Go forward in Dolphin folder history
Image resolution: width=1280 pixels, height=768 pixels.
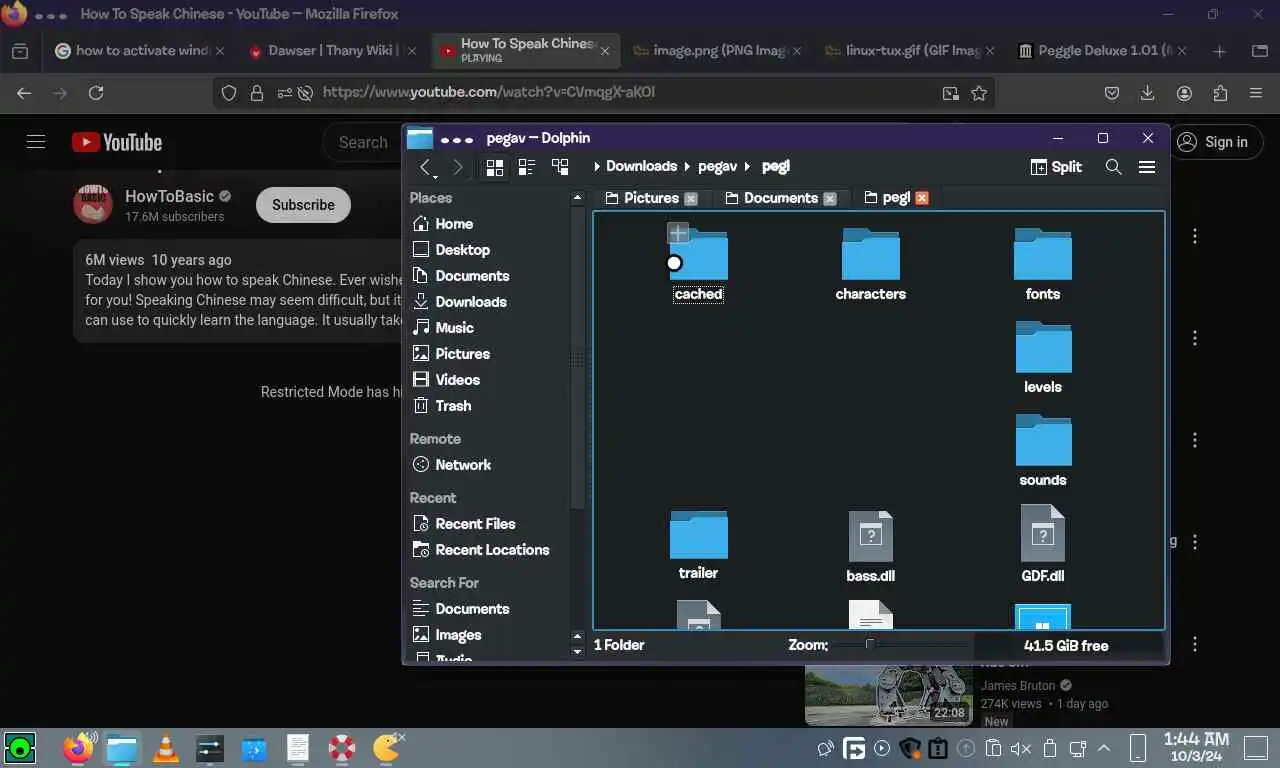pyautogui.click(x=458, y=167)
